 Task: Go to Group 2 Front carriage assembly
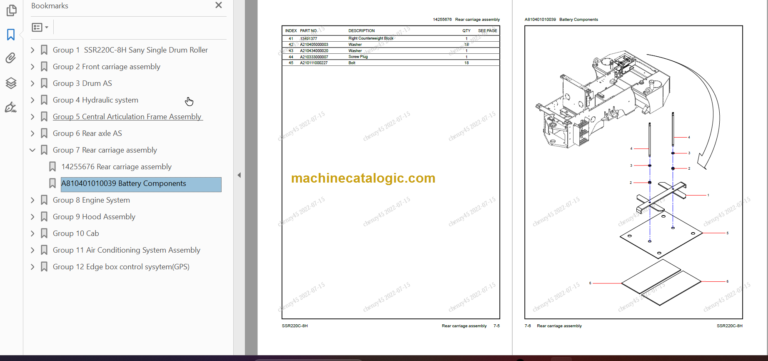click(x=106, y=67)
